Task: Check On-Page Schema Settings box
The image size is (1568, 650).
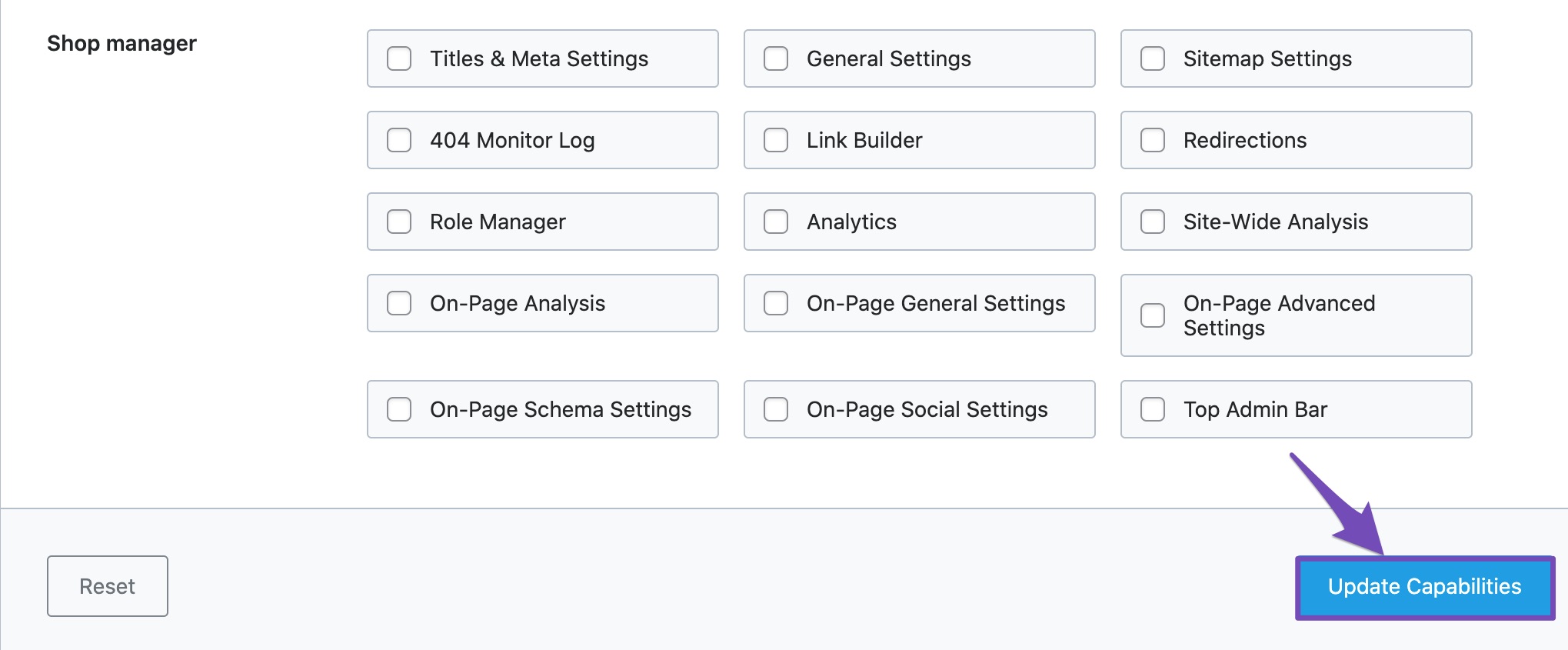Action: point(399,409)
